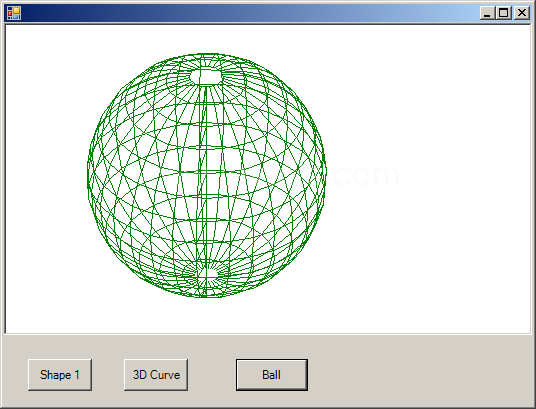Click the Shape 1 button
The image size is (536, 409).
click(60, 375)
